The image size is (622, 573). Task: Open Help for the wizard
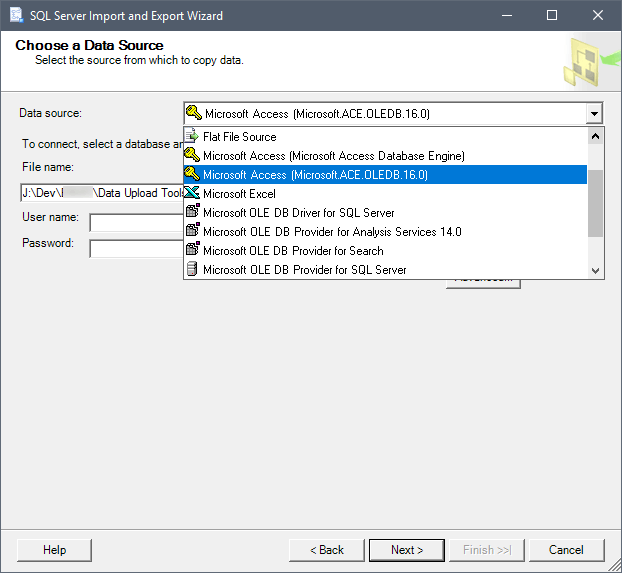[54, 550]
